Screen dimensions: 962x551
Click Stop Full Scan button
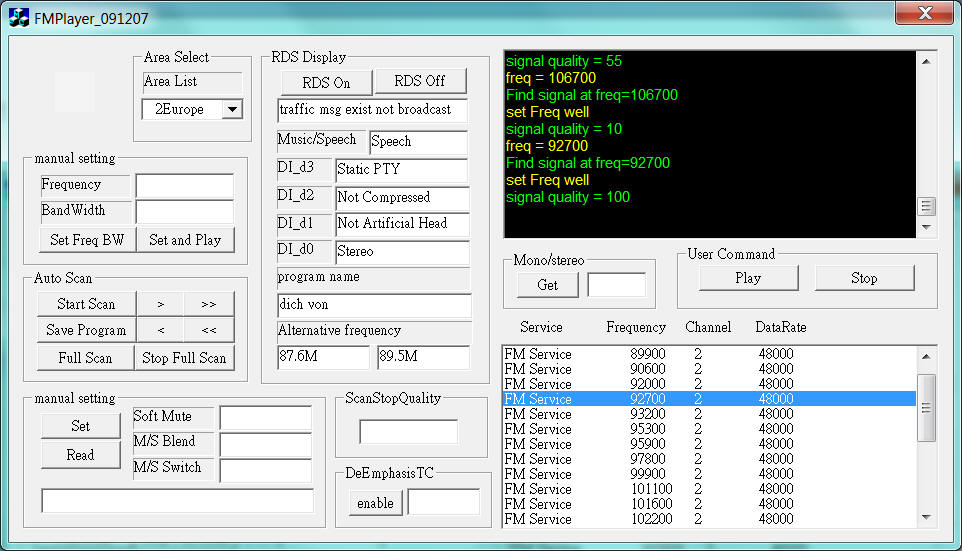click(184, 358)
